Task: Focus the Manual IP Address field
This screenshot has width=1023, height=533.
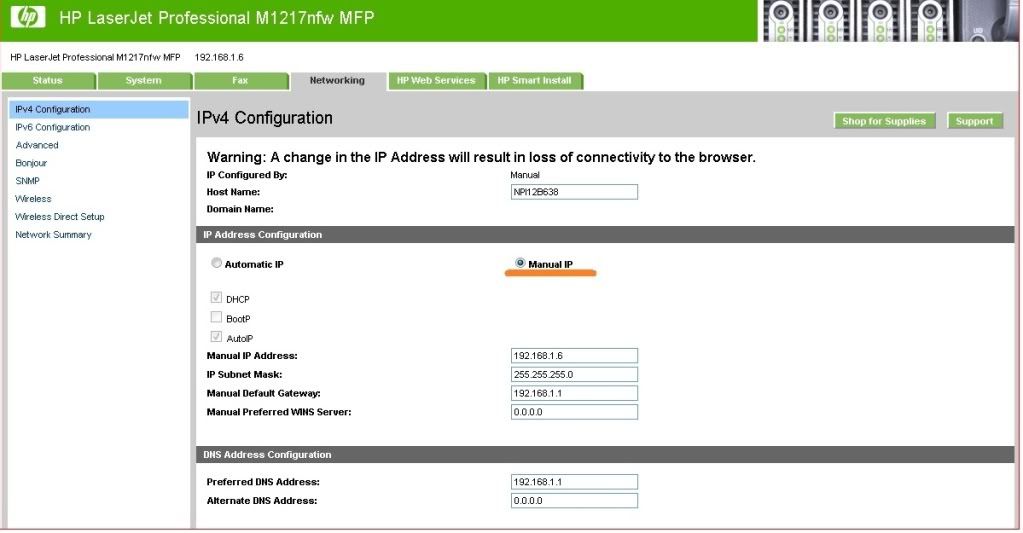Action: tap(574, 356)
